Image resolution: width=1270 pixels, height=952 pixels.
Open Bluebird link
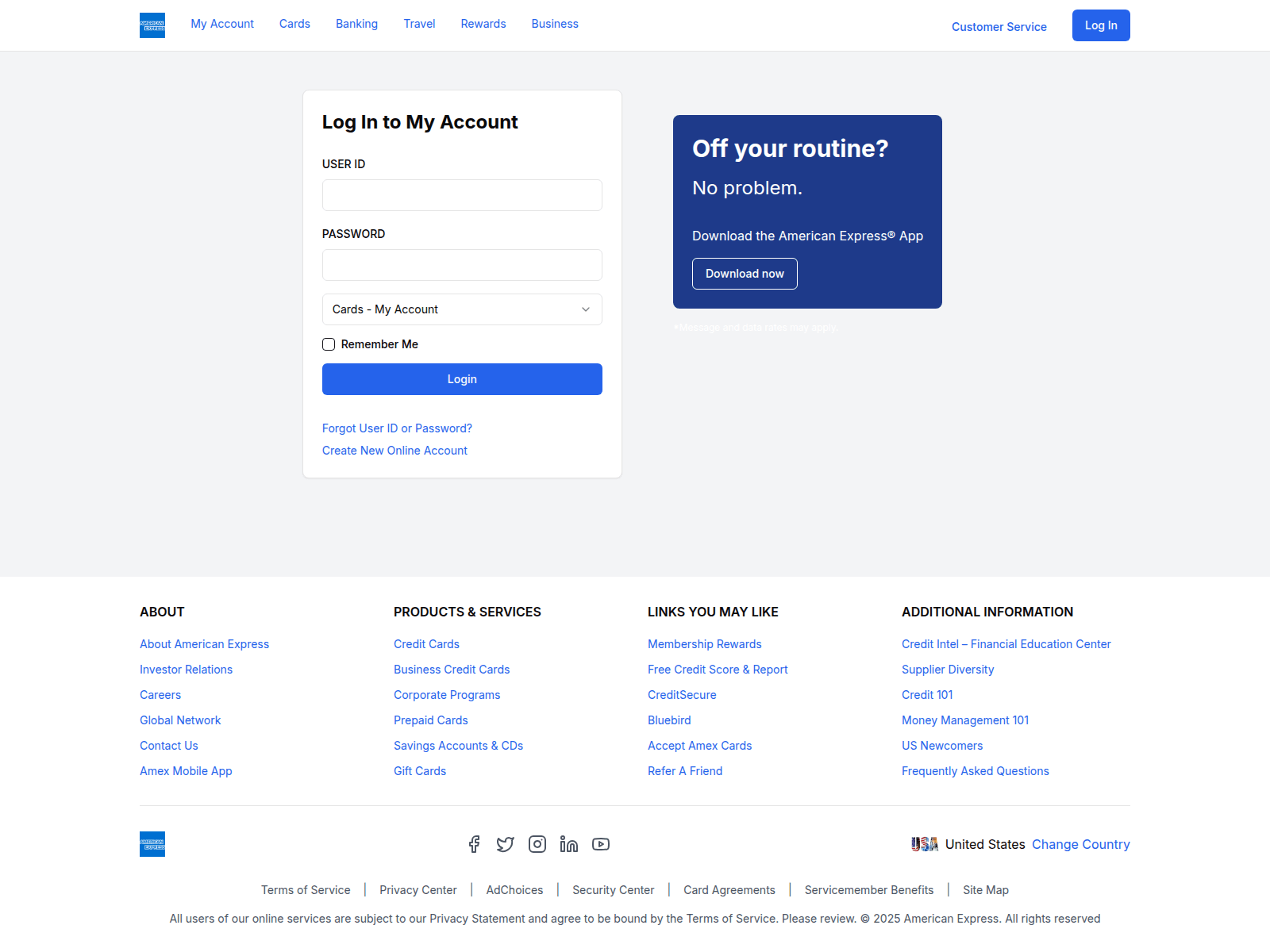tap(669, 720)
